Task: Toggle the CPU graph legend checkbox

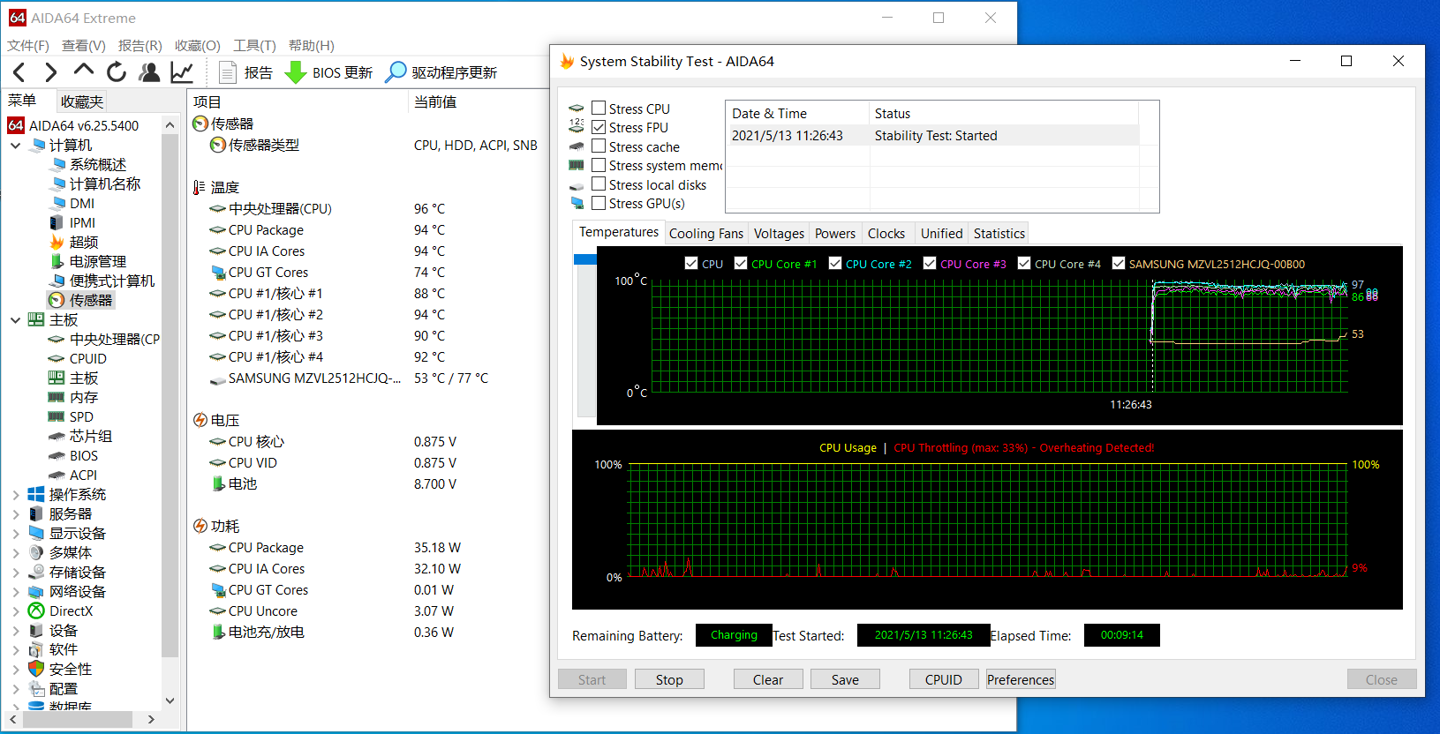Action: 691,263
